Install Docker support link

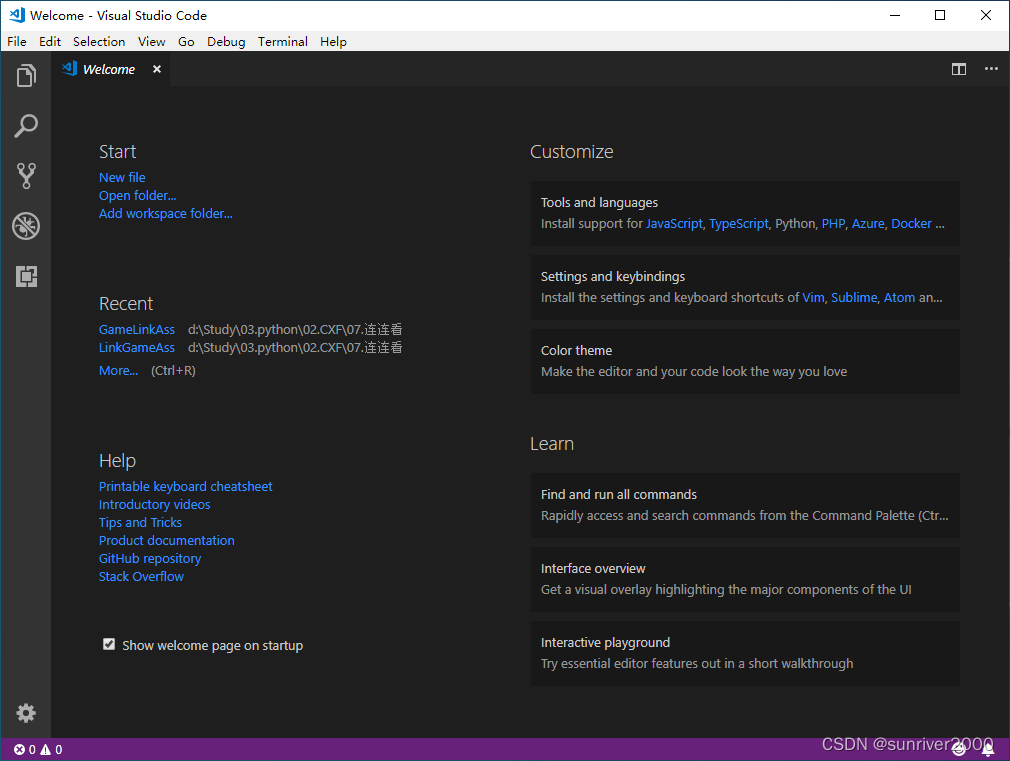pyautogui.click(x=911, y=224)
